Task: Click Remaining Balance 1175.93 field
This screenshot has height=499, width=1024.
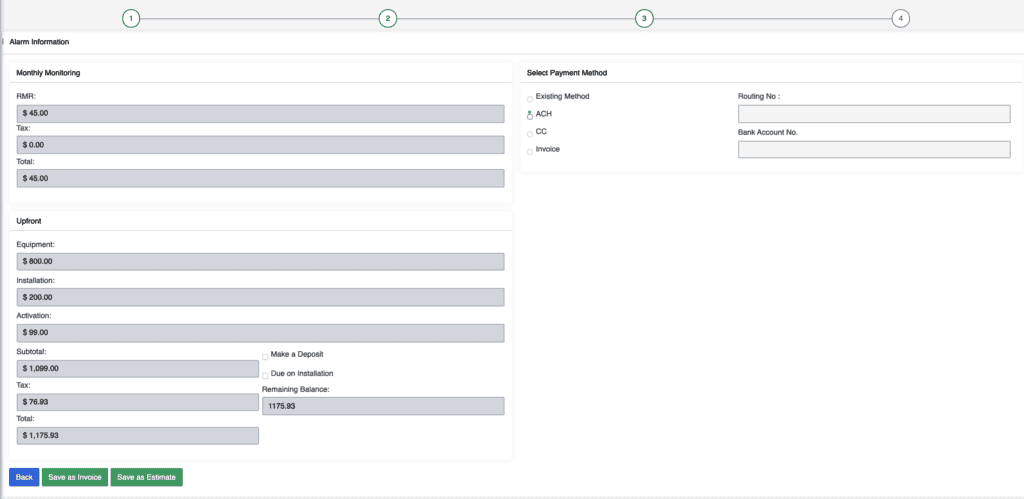Action: [383, 406]
